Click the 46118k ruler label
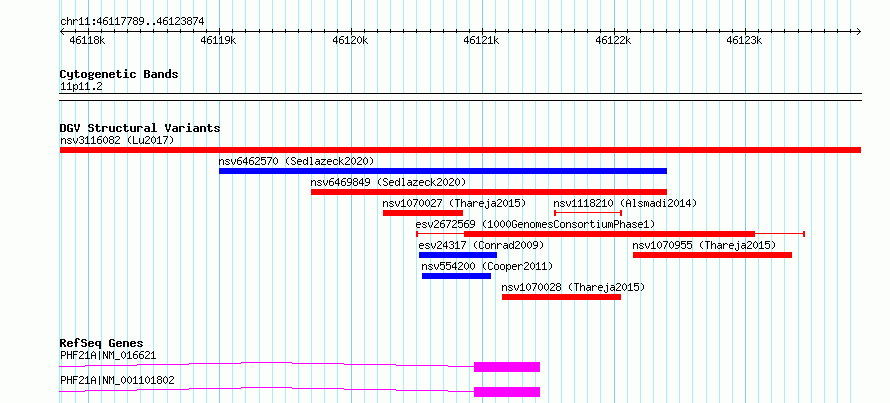The width and height of the screenshot is (890, 403). [87, 41]
